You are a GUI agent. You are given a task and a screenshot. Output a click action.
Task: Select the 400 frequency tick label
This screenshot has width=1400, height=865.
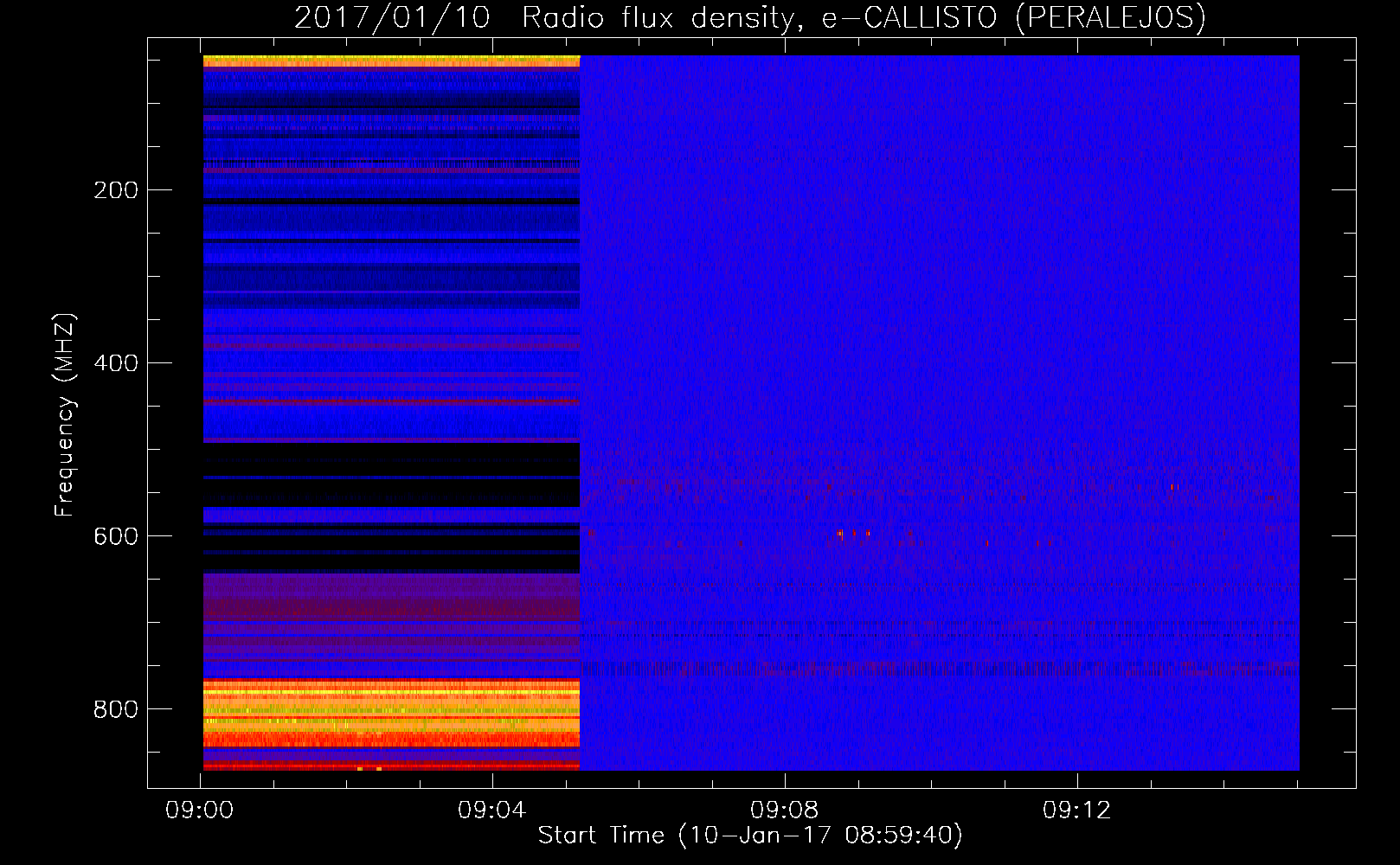pos(116,363)
